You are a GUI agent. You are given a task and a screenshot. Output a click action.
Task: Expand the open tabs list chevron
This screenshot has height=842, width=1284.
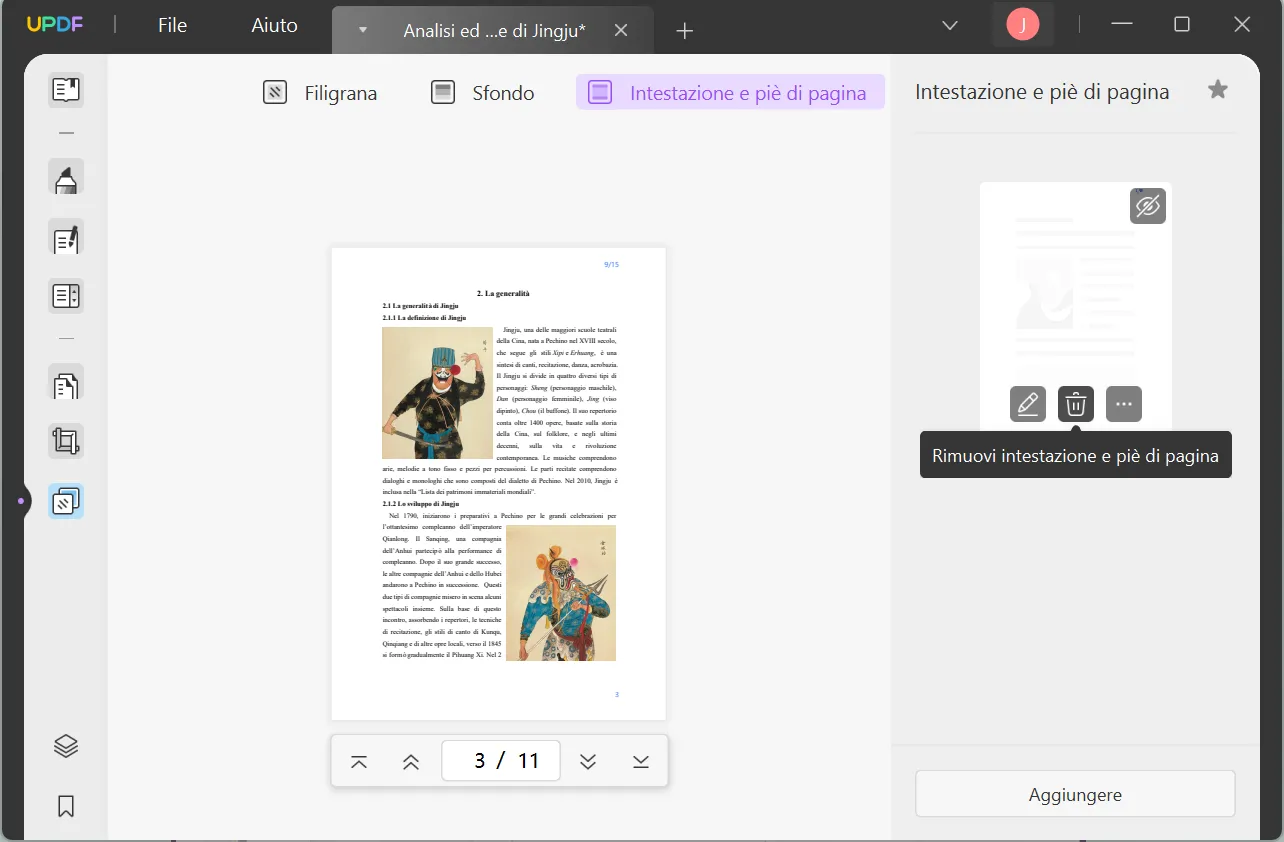click(x=950, y=25)
